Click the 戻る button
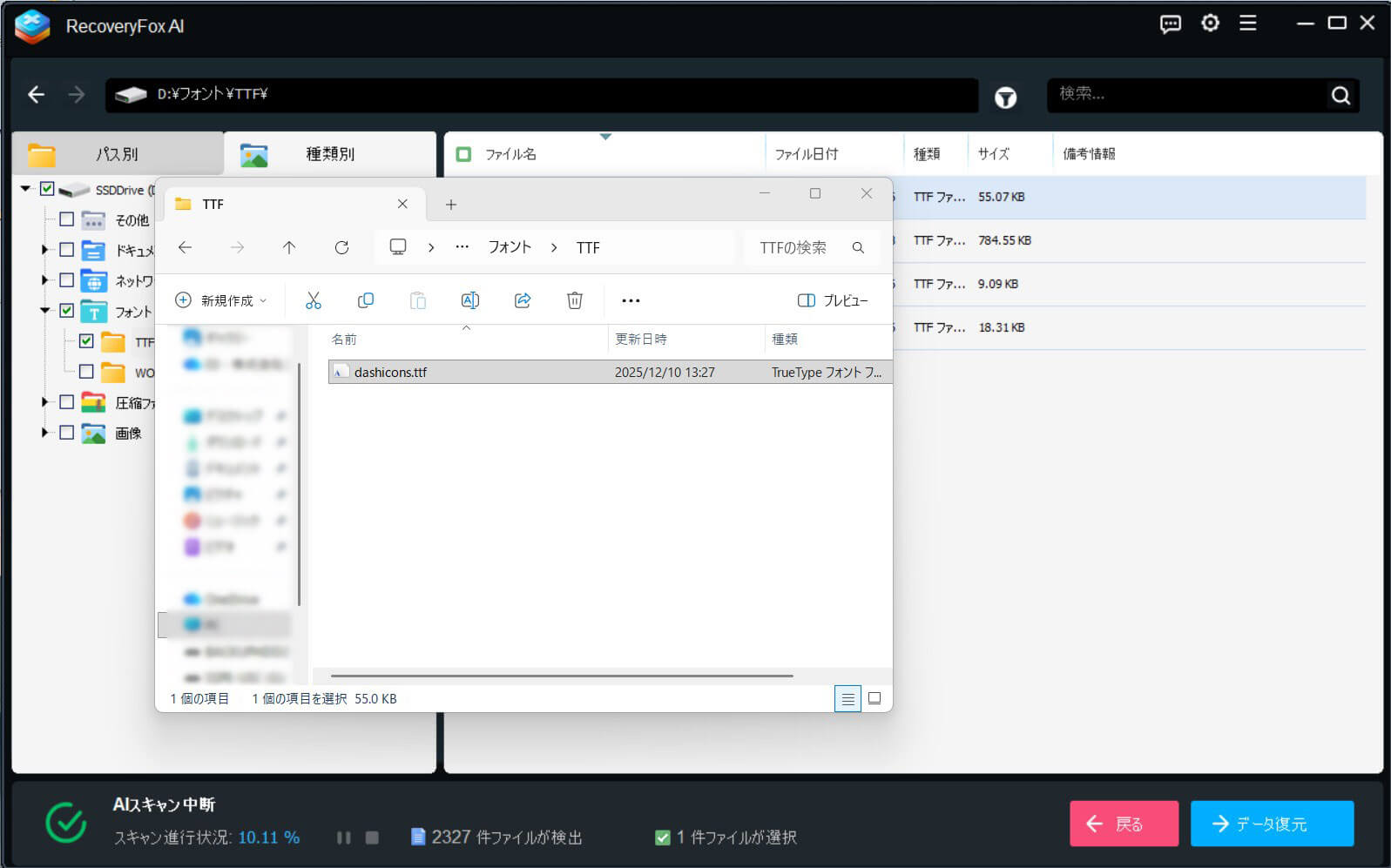The image size is (1391, 868). click(x=1124, y=824)
